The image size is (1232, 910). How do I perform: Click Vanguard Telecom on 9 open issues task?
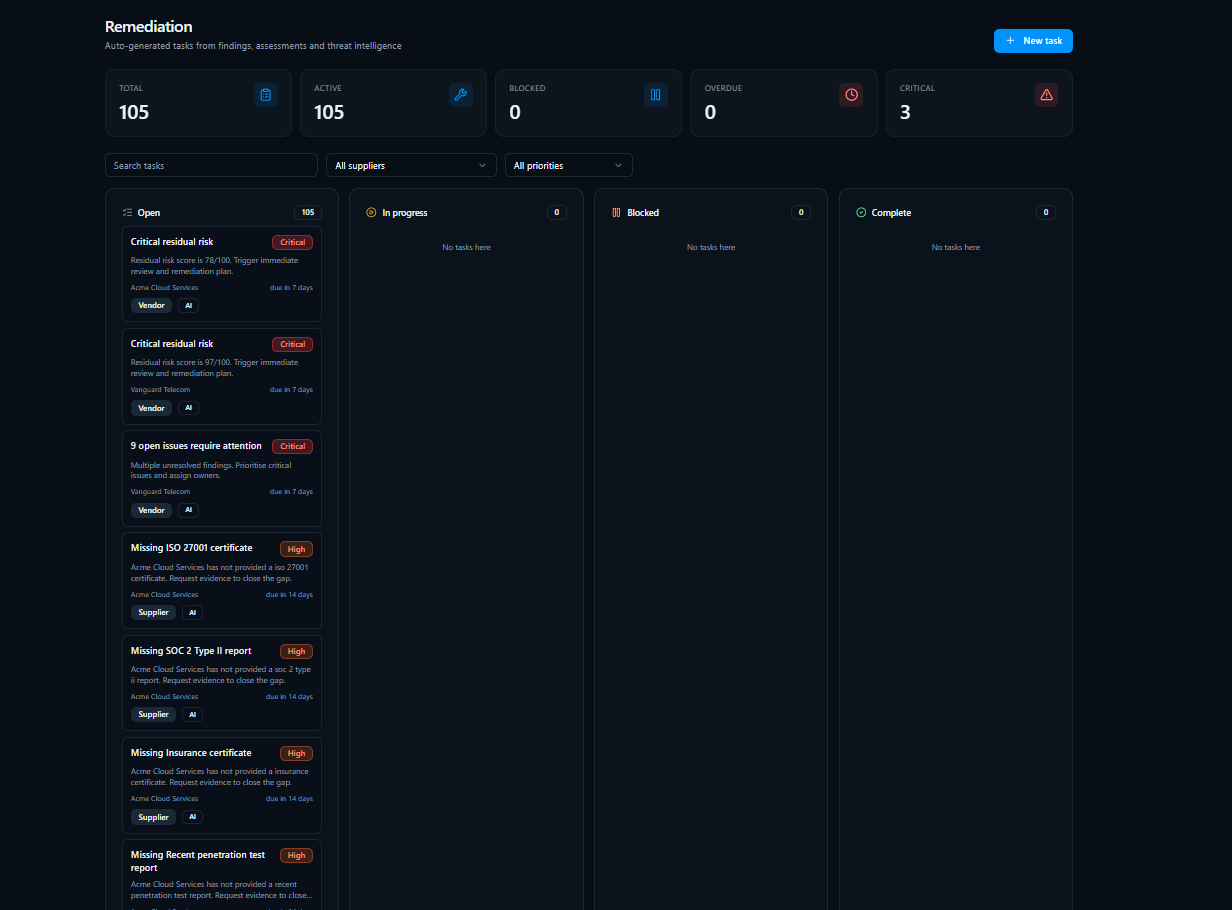[x=160, y=492]
